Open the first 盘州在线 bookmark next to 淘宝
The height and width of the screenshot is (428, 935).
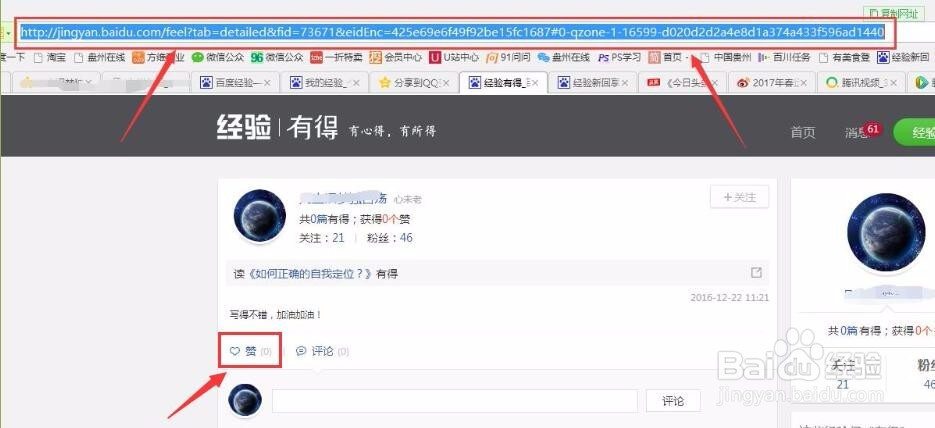tap(100, 58)
